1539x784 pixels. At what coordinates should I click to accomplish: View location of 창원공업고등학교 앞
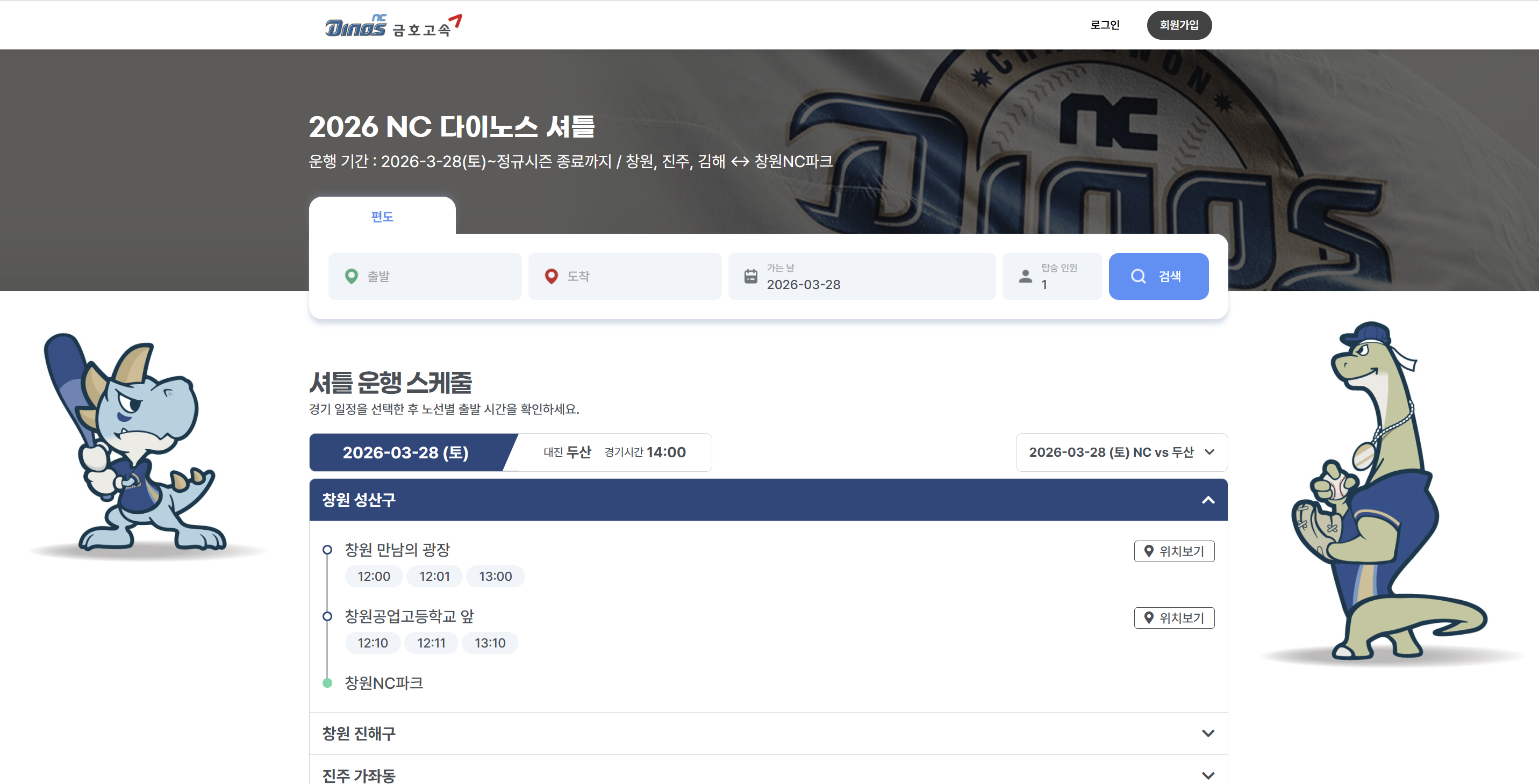[1174, 618]
